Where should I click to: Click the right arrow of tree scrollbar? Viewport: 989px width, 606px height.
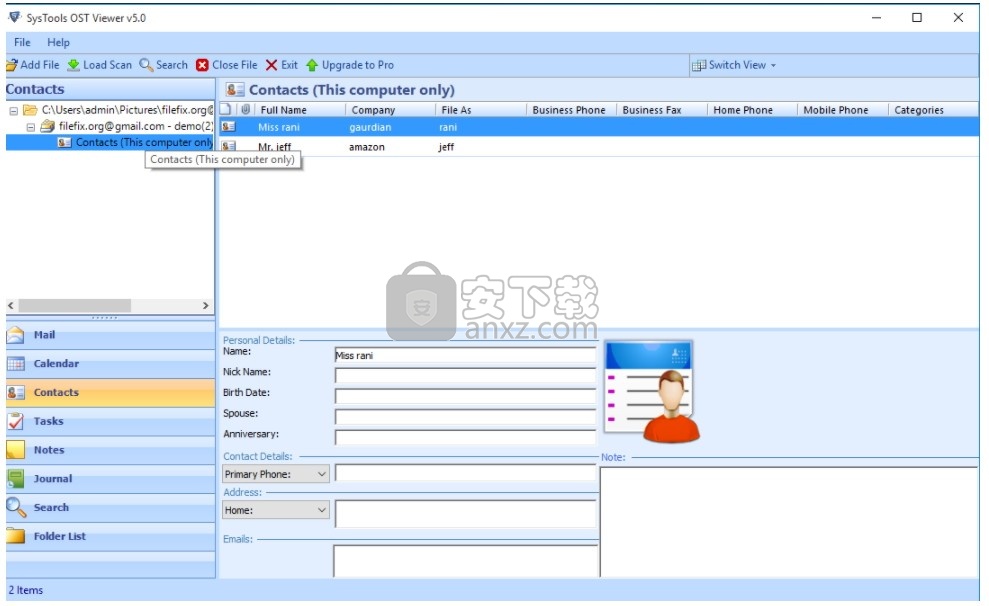pyautogui.click(x=206, y=306)
